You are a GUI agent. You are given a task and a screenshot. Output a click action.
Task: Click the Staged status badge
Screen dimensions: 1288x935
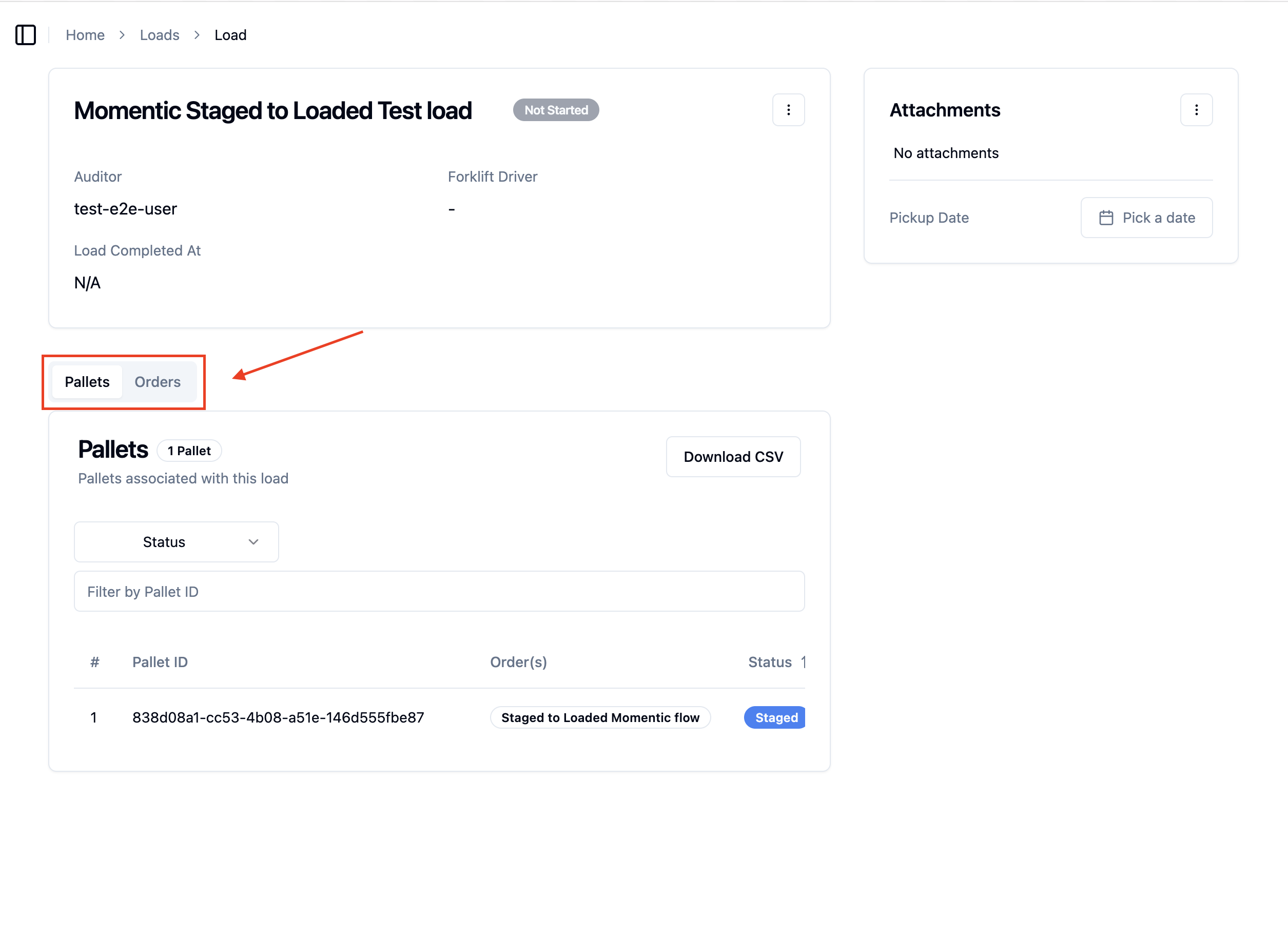(775, 717)
